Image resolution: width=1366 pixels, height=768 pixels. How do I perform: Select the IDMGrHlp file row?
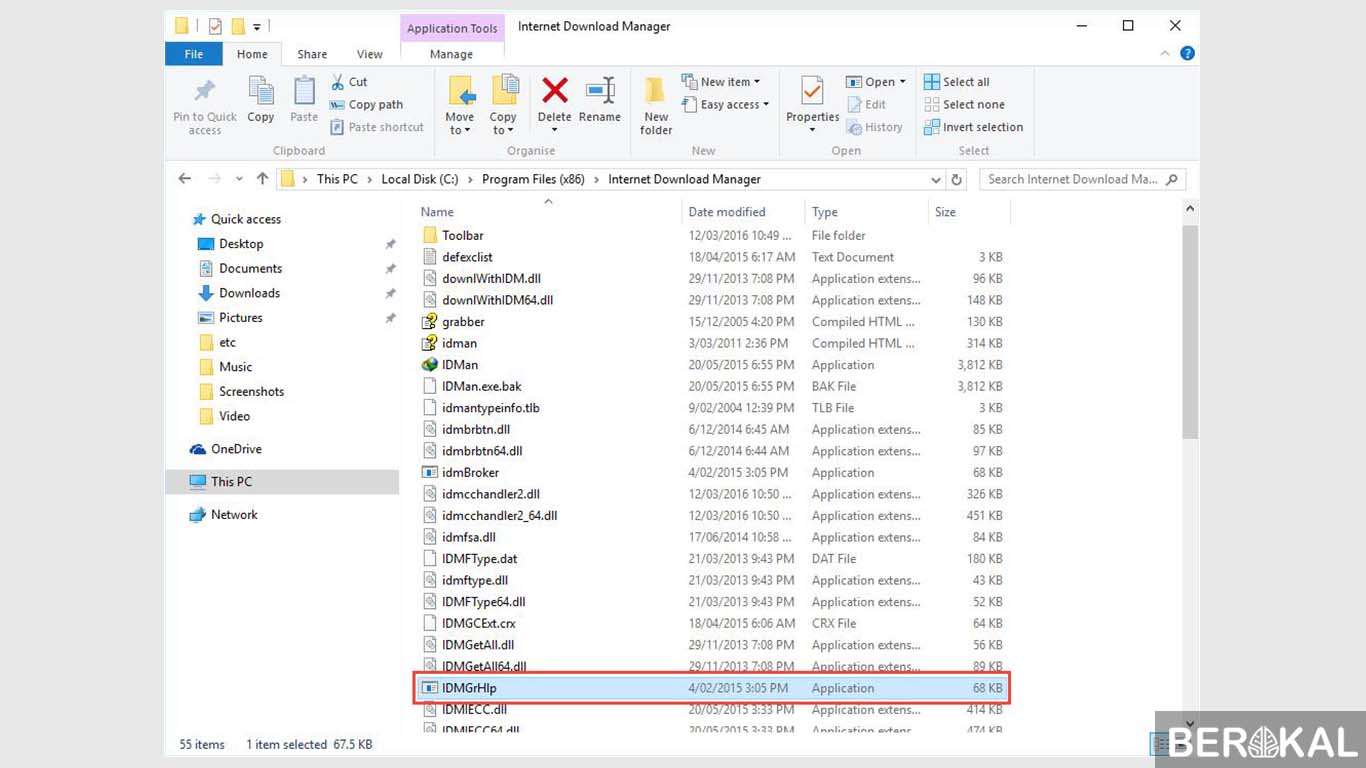(711, 688)
